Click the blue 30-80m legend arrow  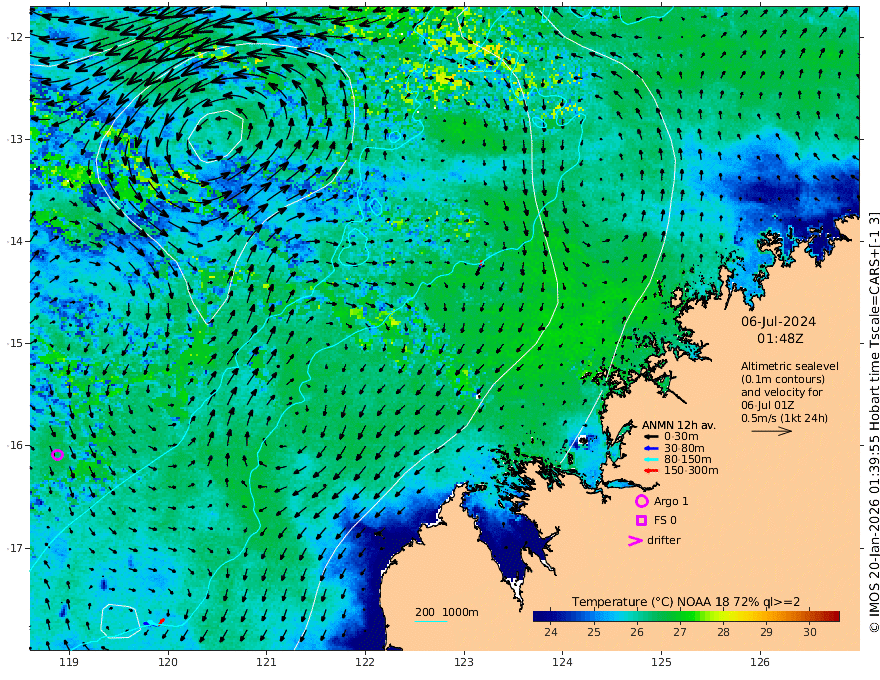[650, 448]
